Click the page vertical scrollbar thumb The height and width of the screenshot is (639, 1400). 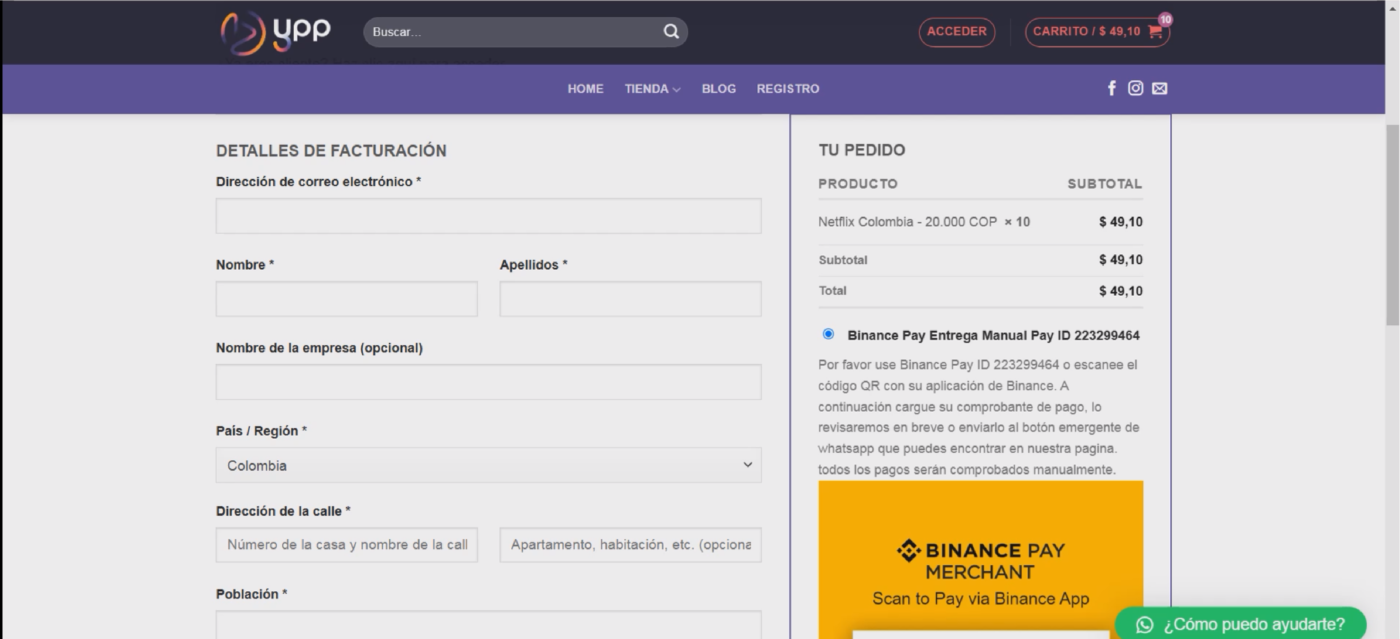coord(1391,225)
